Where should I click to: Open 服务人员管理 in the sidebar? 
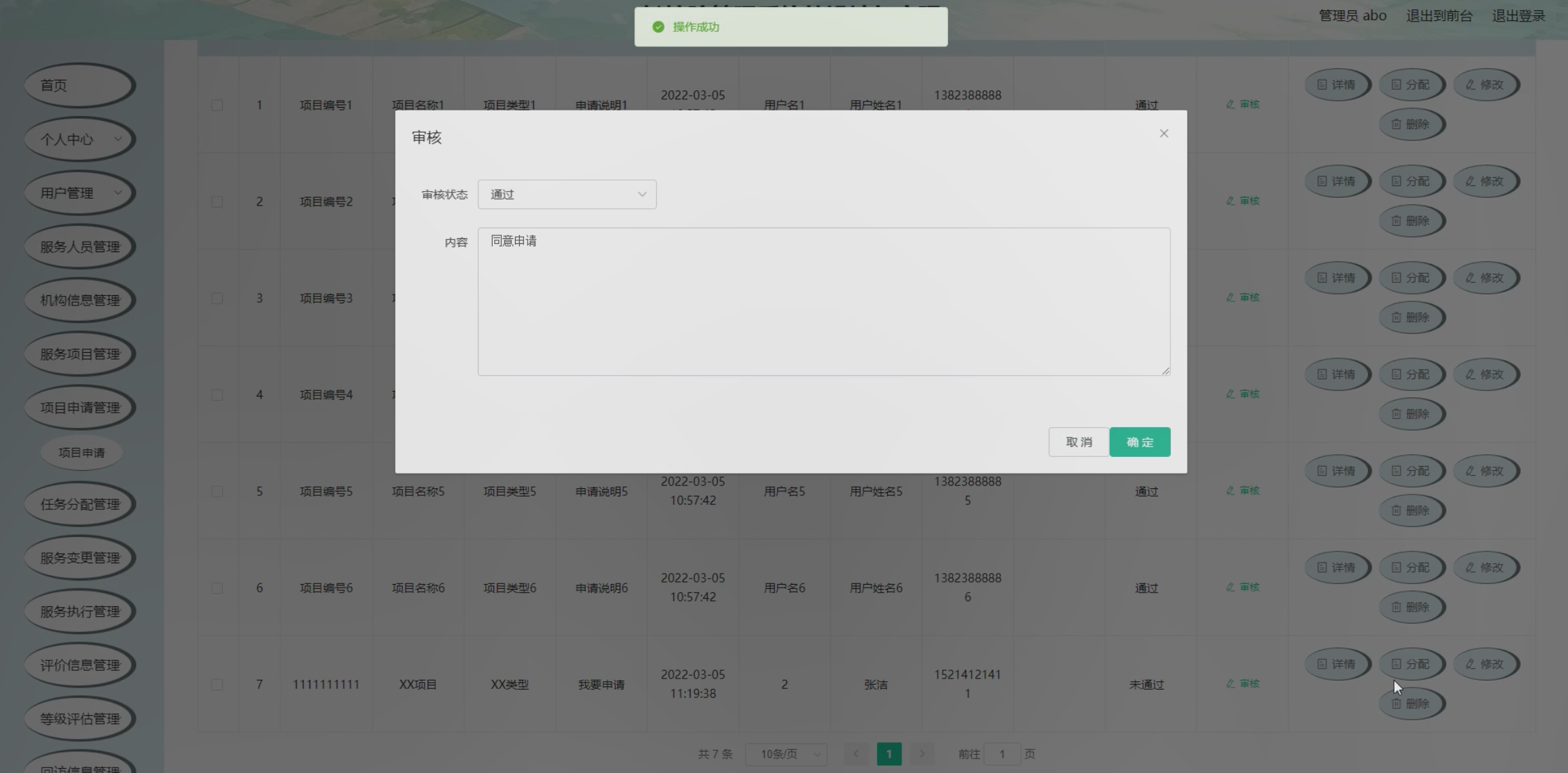pos(80,247)
